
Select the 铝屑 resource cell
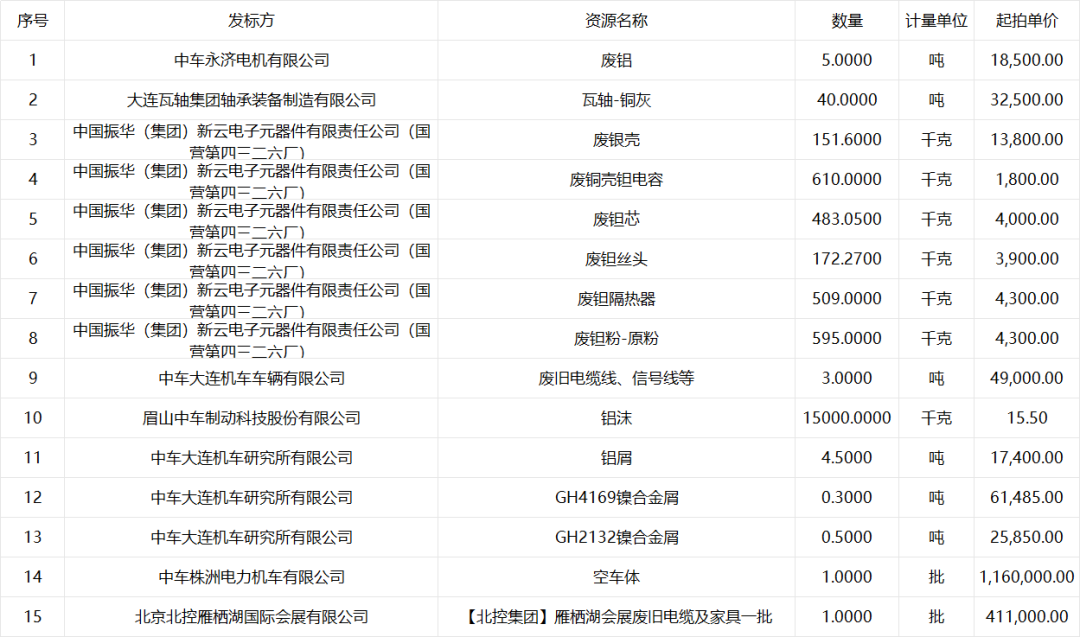(616, 458)
